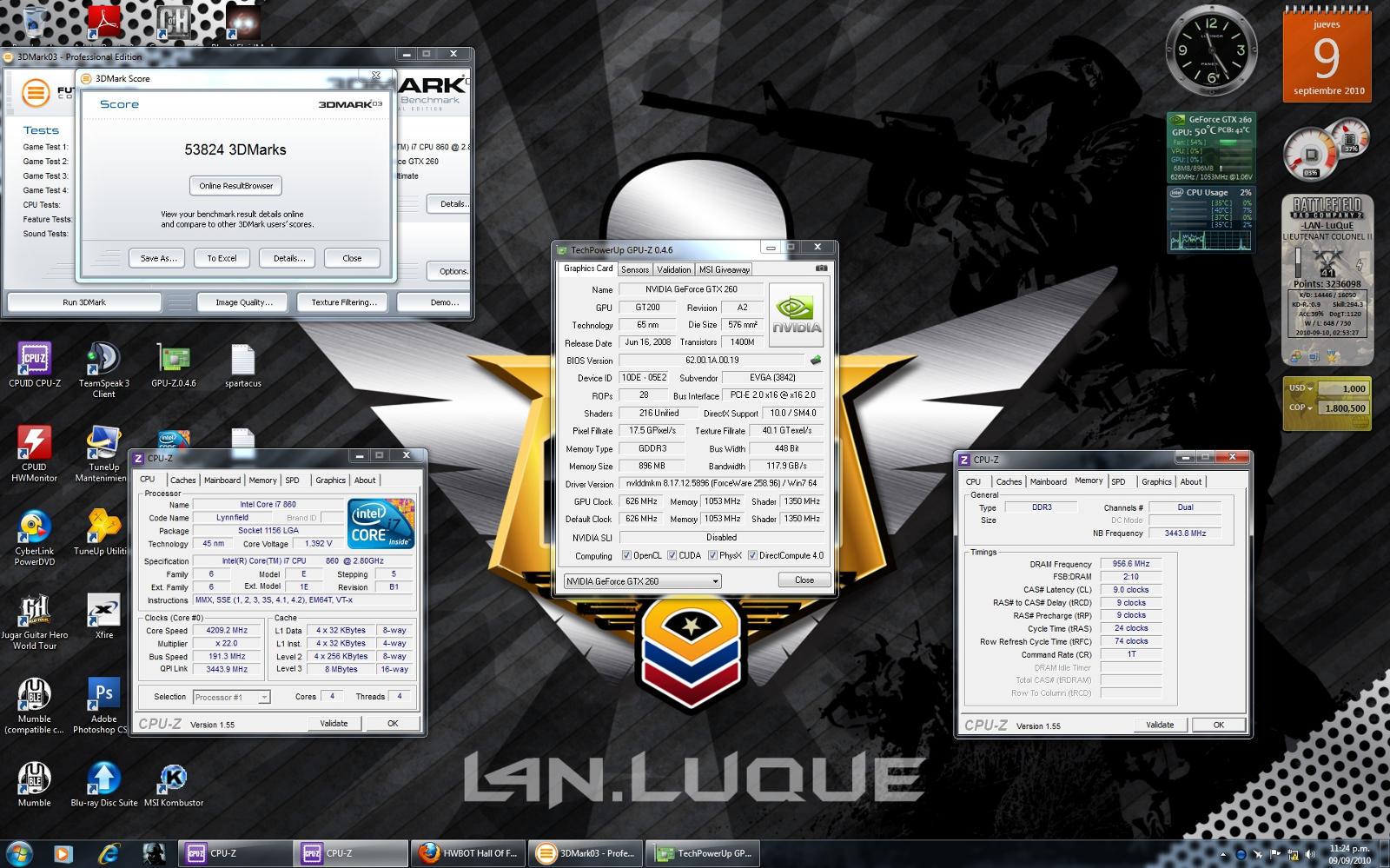Open the Adobe Reader shortcut at the desktop top

104,22
